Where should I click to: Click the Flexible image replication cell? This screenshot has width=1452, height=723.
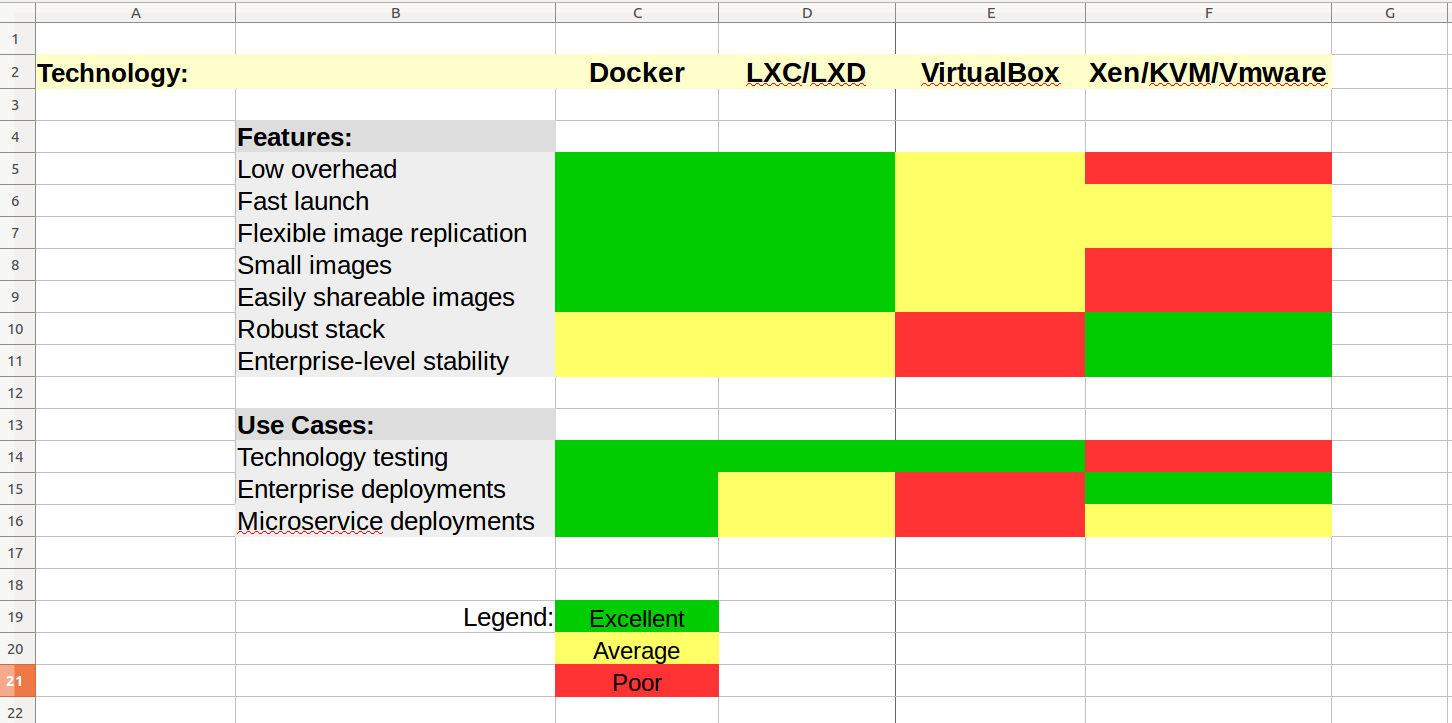[x=395, y=233]
